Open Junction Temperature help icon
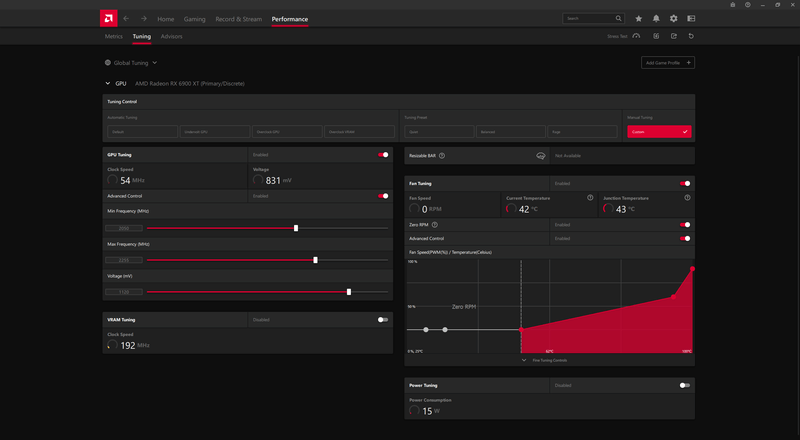This screenshot has height=440, width=800. click(687, 198)
